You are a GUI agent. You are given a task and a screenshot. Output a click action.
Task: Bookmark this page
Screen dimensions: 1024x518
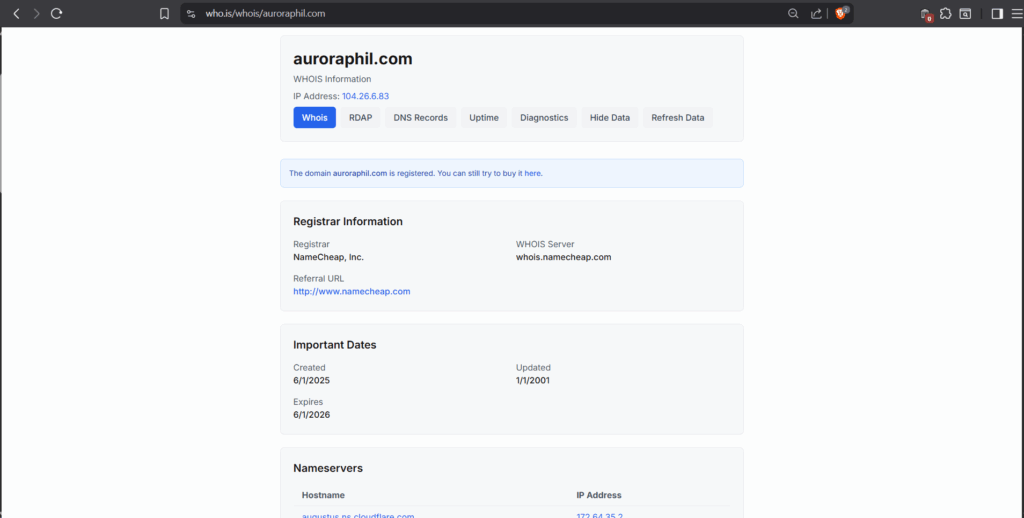click(x=165, y=13)
